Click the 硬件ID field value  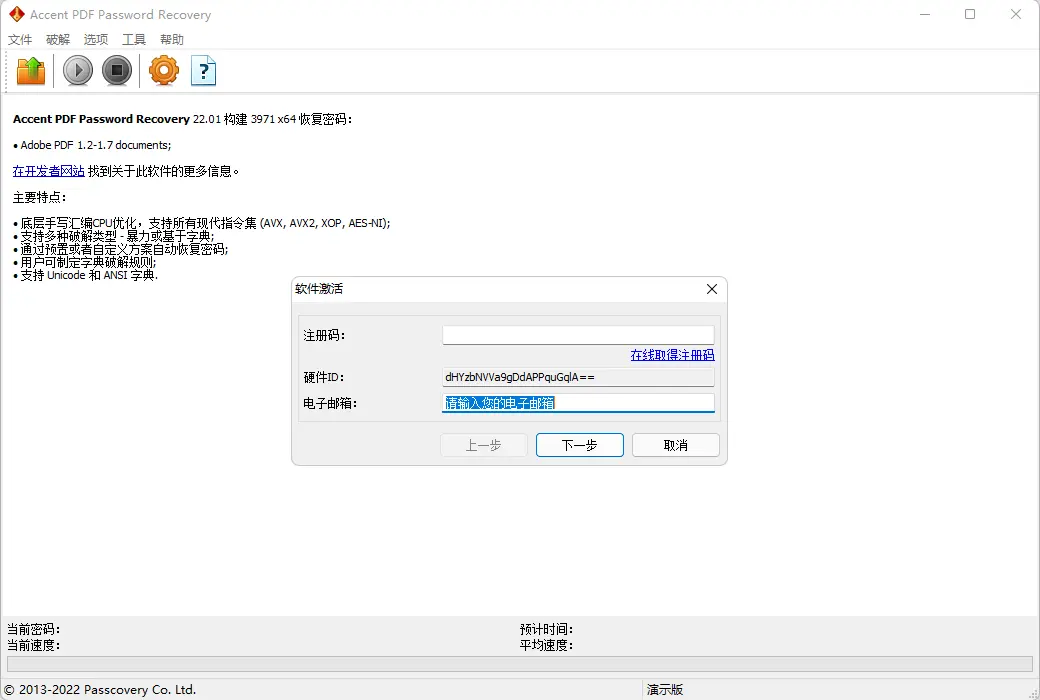point(578,377)
